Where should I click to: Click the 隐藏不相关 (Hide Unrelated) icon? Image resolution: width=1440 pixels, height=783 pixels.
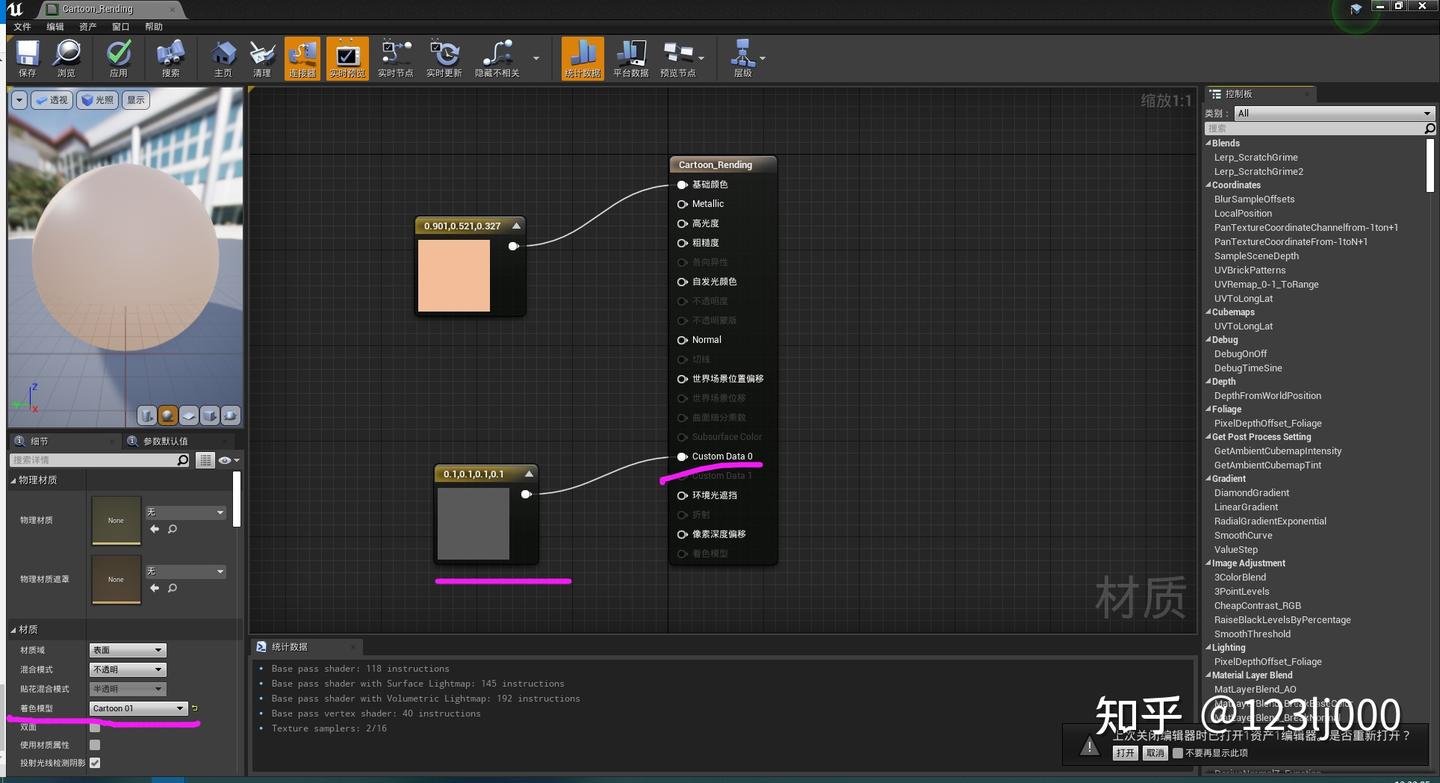coord(498,57)
